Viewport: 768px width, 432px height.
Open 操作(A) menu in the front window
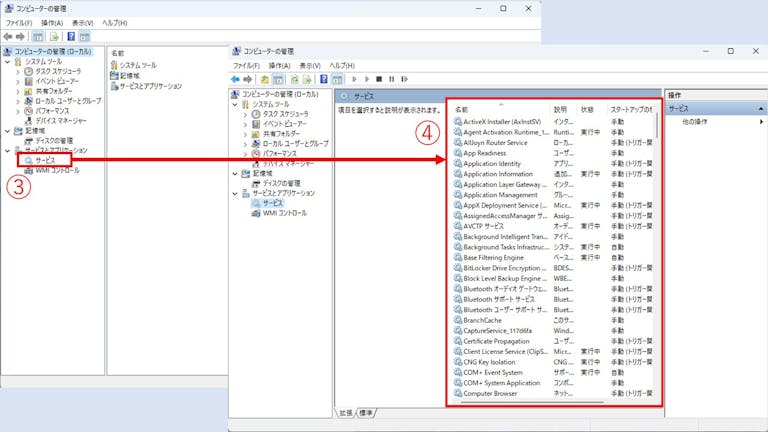pos(279,66)
